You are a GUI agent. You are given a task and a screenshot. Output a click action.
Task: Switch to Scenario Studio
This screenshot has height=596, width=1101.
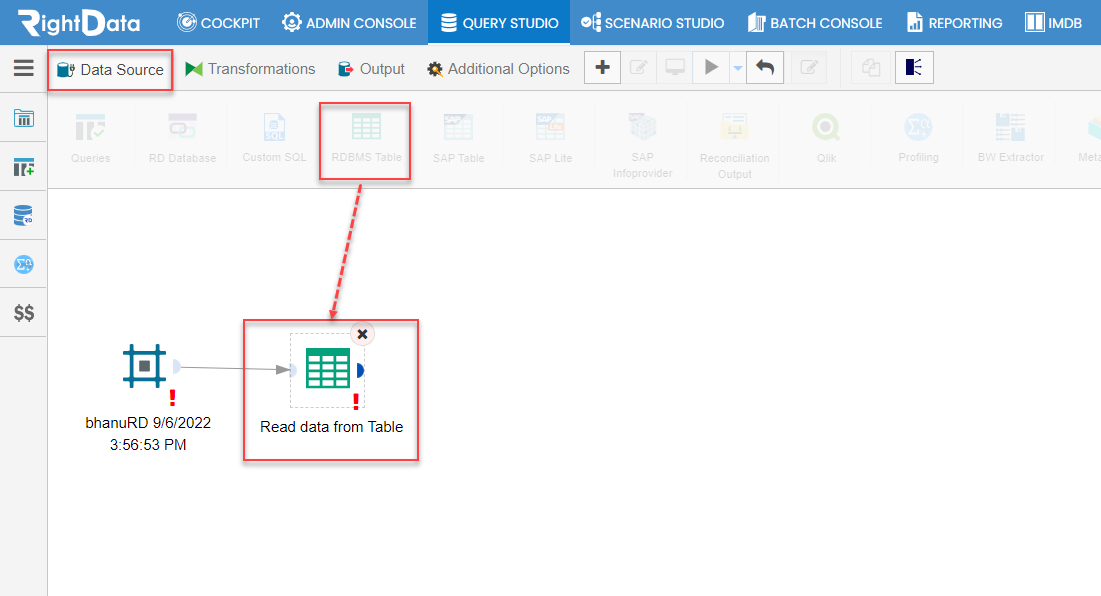(652, 22)
